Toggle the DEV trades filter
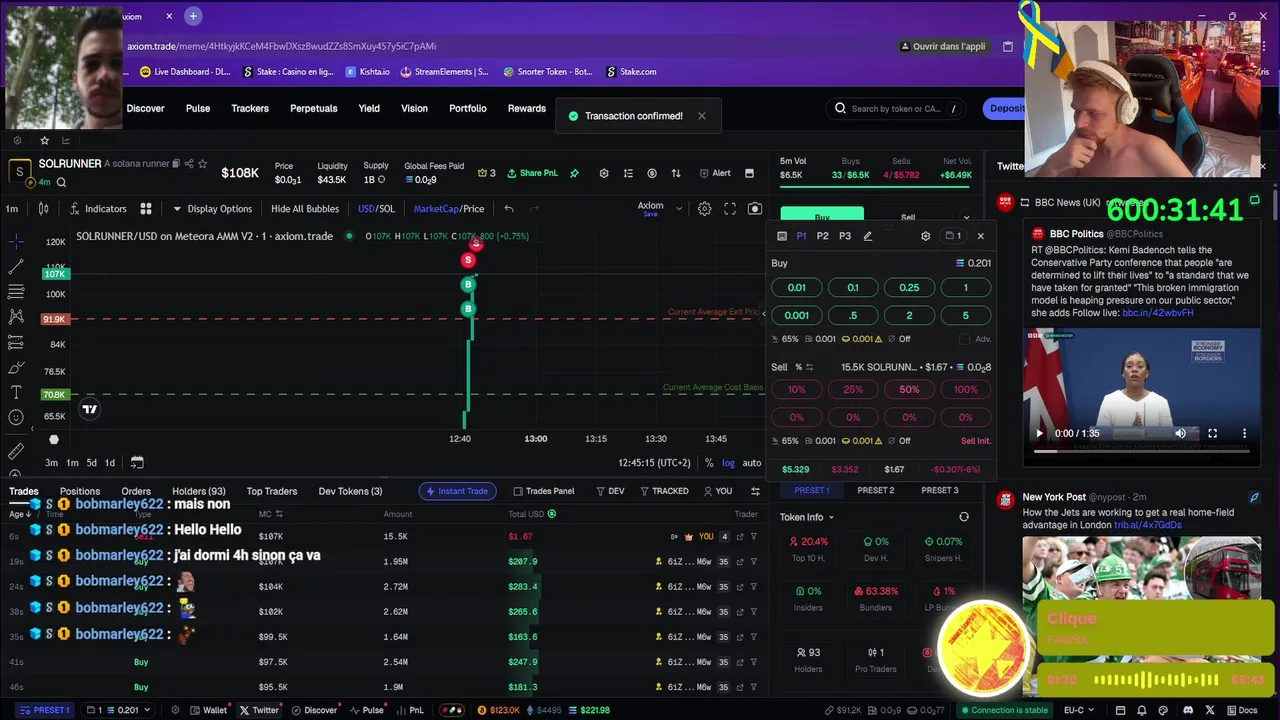1280x720 pixels. click(x=610, y=491)
